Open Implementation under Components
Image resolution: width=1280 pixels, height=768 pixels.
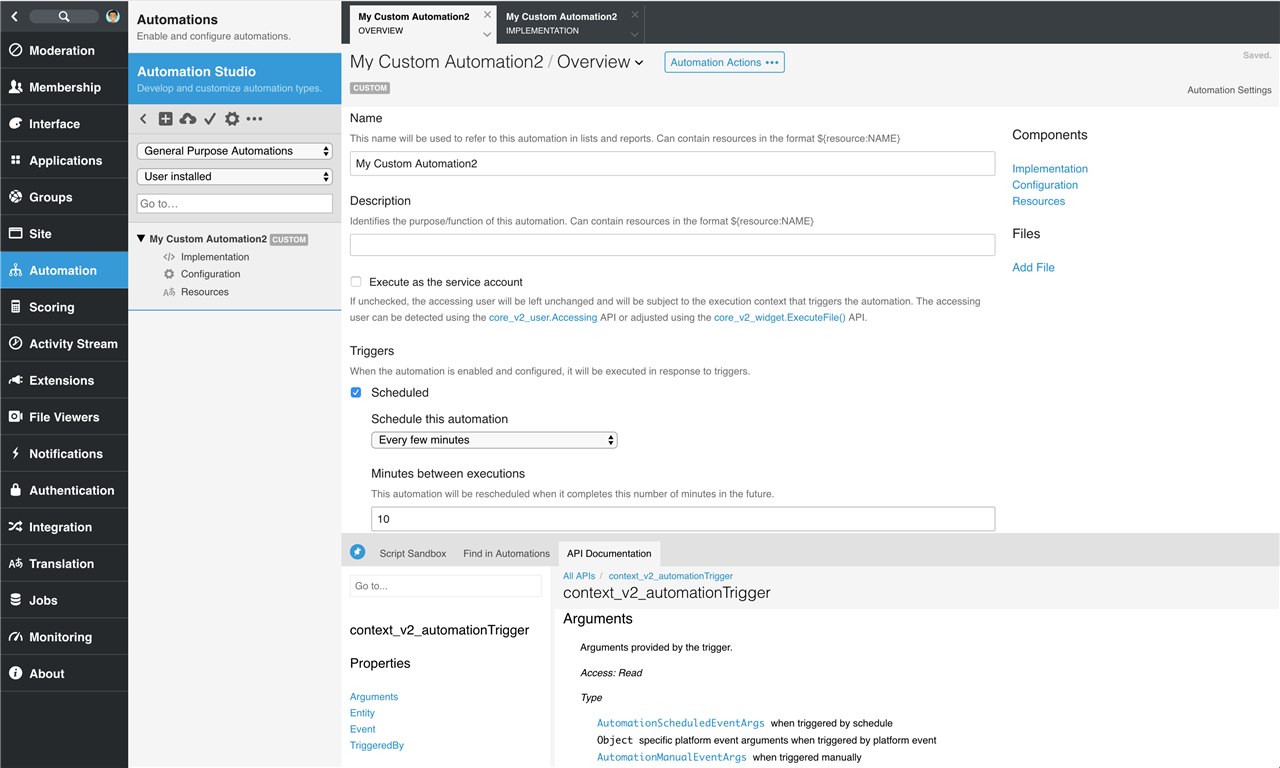point(1050,169)
